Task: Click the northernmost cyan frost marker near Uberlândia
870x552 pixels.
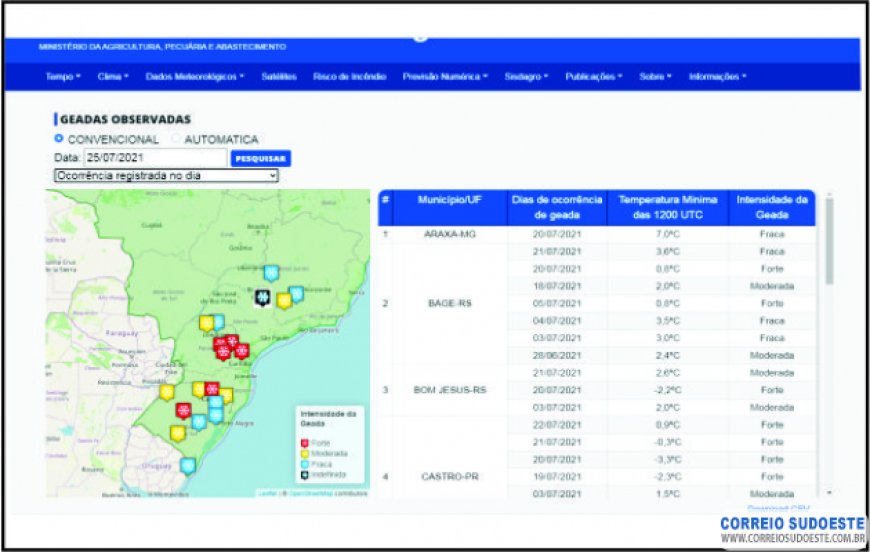Action: [271, 273]
